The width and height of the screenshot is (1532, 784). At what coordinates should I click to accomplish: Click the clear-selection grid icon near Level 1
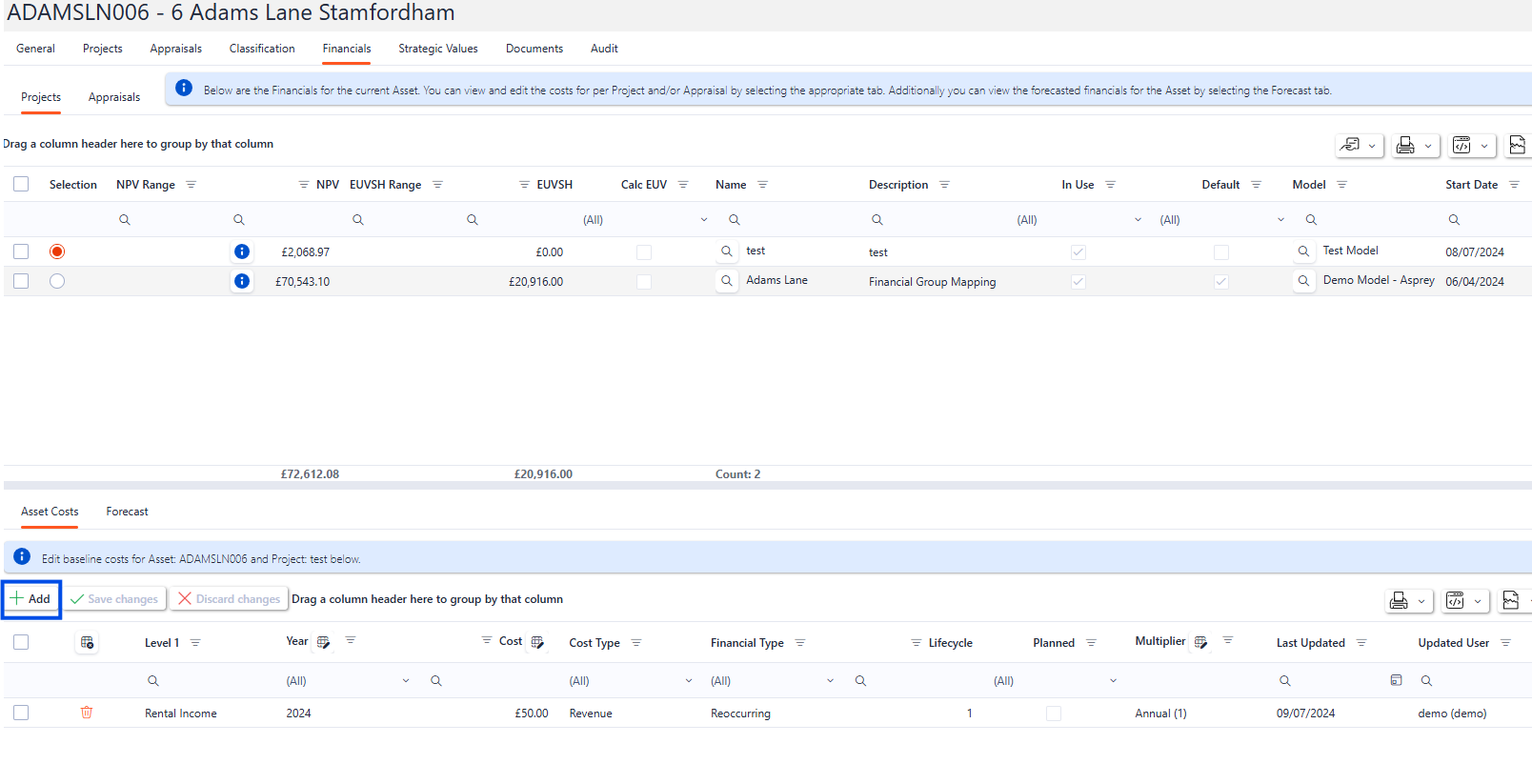[87, 643]
